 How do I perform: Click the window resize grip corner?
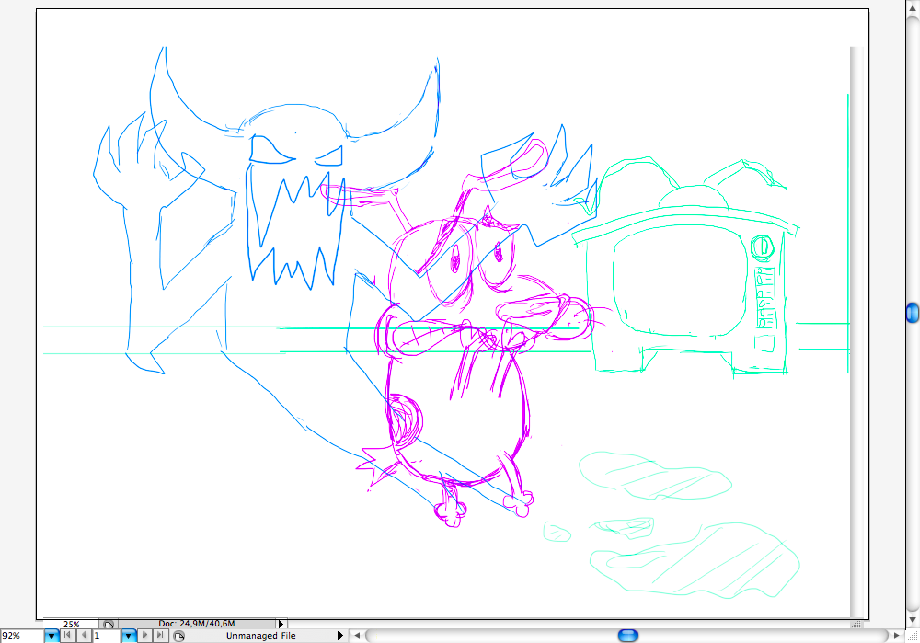click(912, 636)
